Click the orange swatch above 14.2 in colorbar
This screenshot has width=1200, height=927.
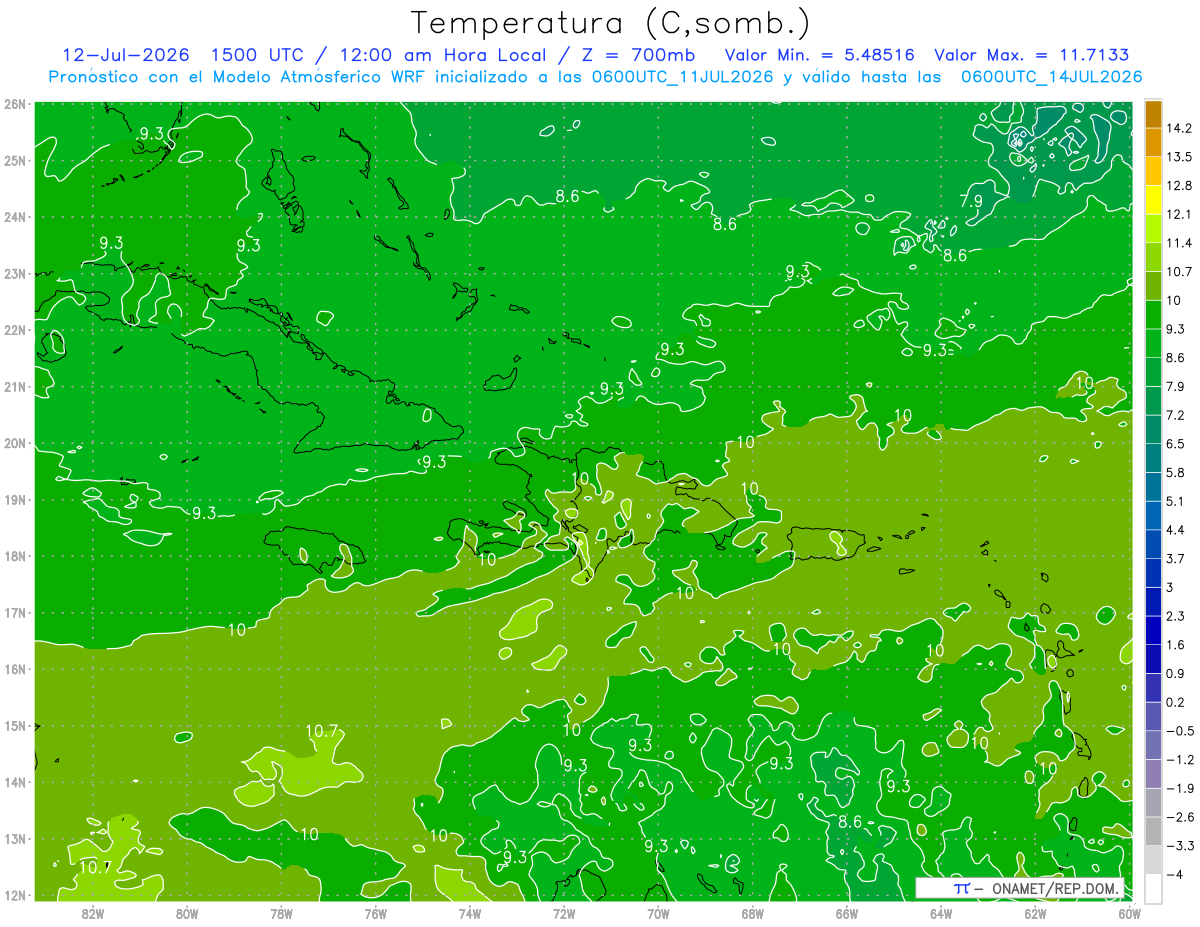click(x=1153, y=114)
